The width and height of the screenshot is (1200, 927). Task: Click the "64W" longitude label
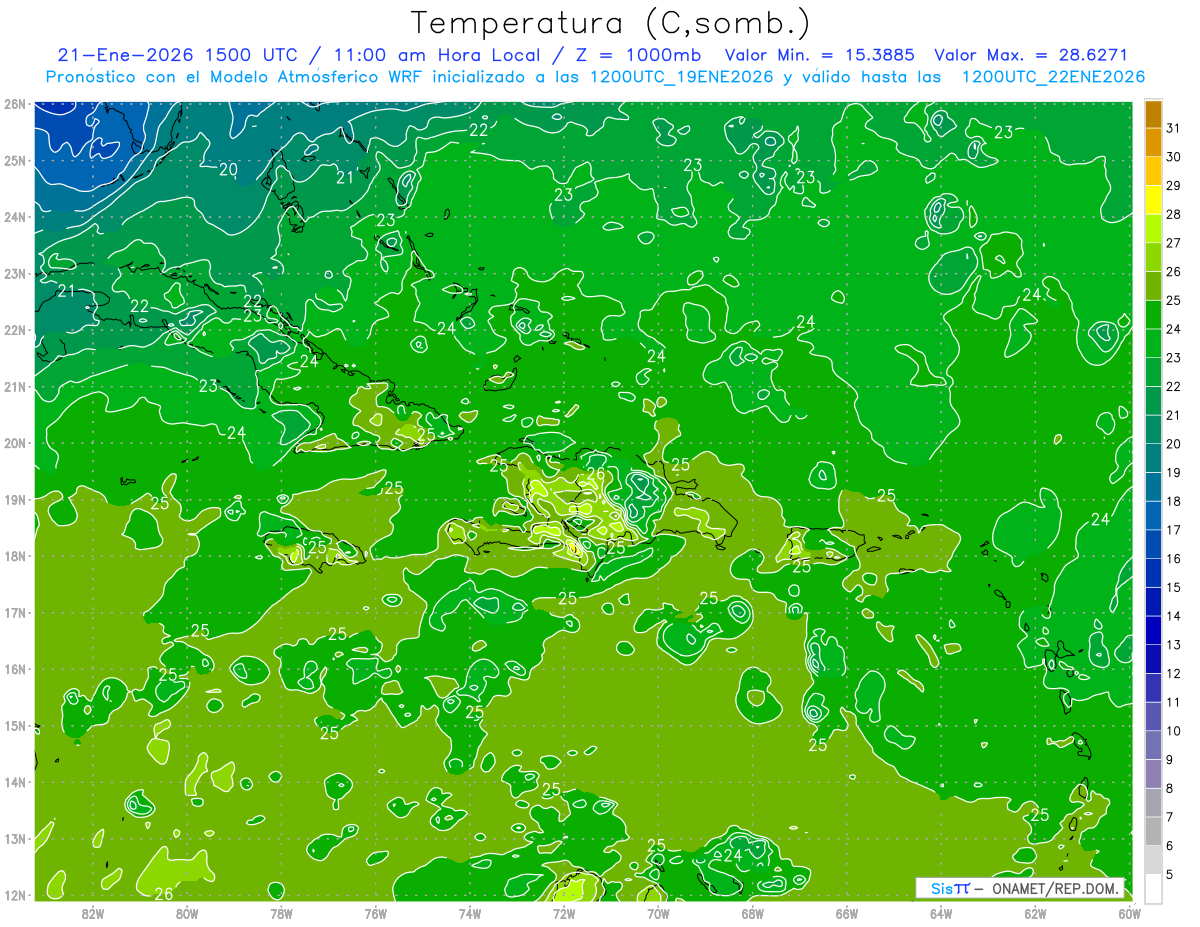point(941,912)
